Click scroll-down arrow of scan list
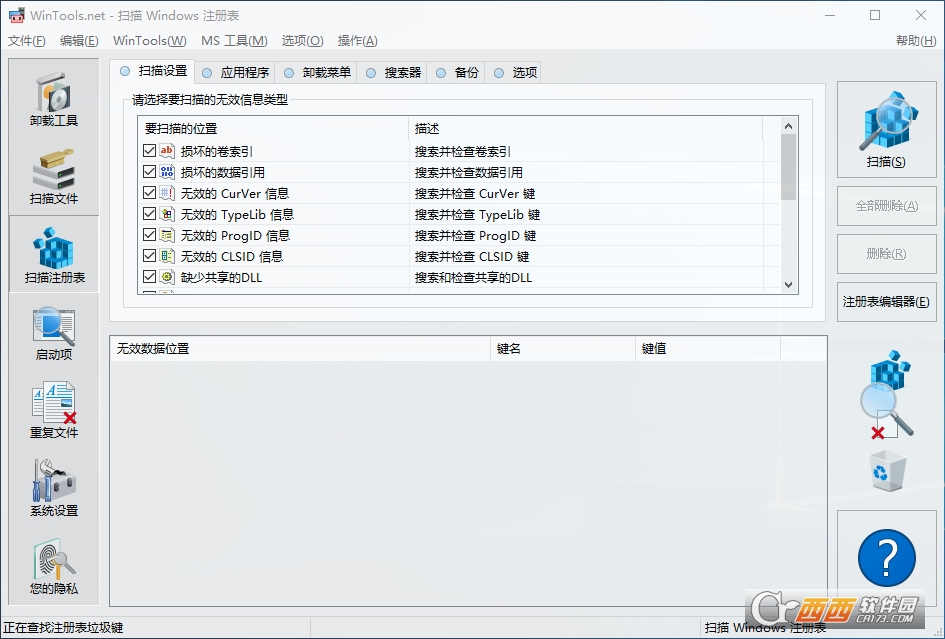This screenshot has width=945, height=639. (x=788, y=285)
